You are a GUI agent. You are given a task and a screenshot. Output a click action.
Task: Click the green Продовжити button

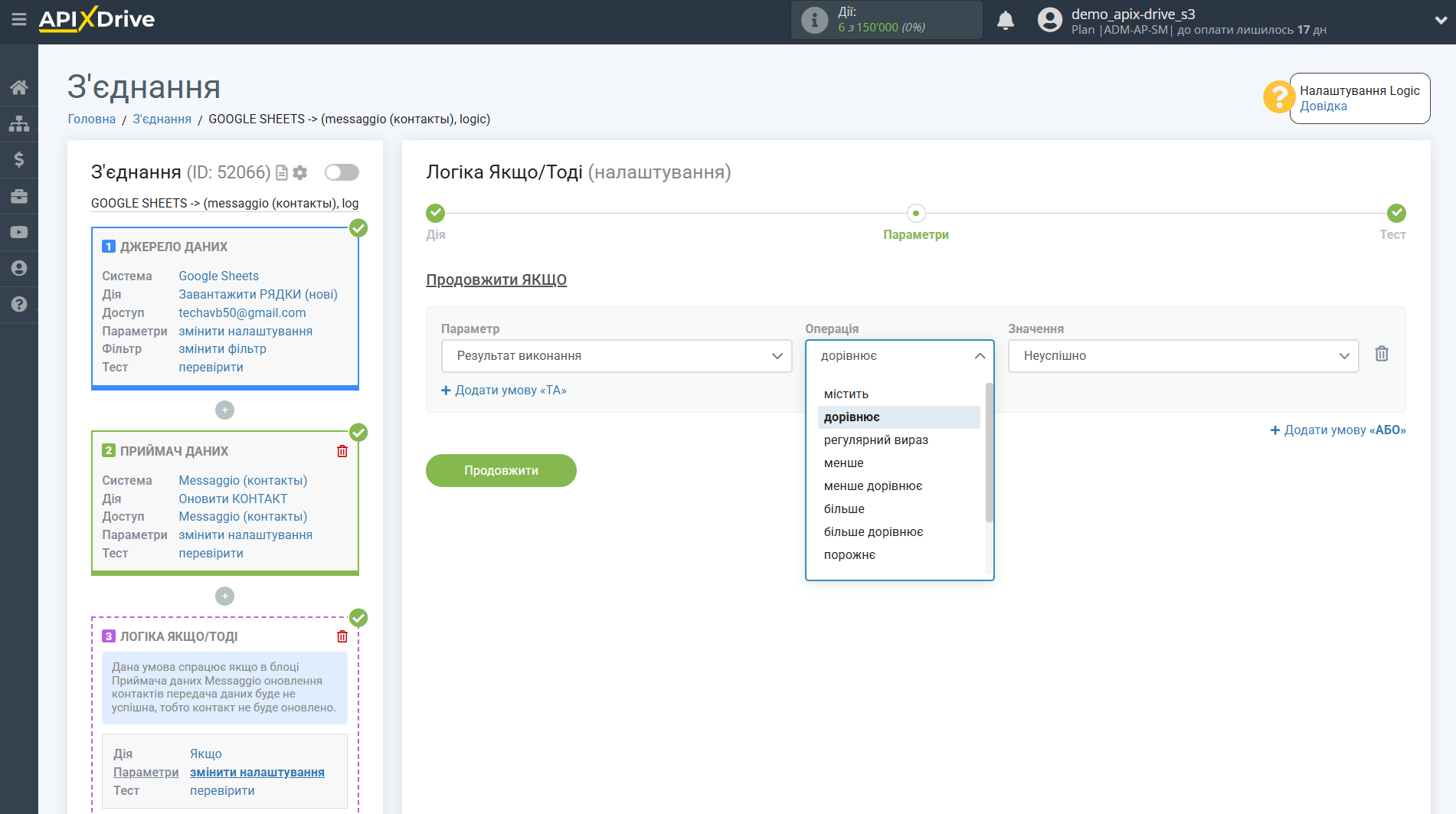pos(501,471)
